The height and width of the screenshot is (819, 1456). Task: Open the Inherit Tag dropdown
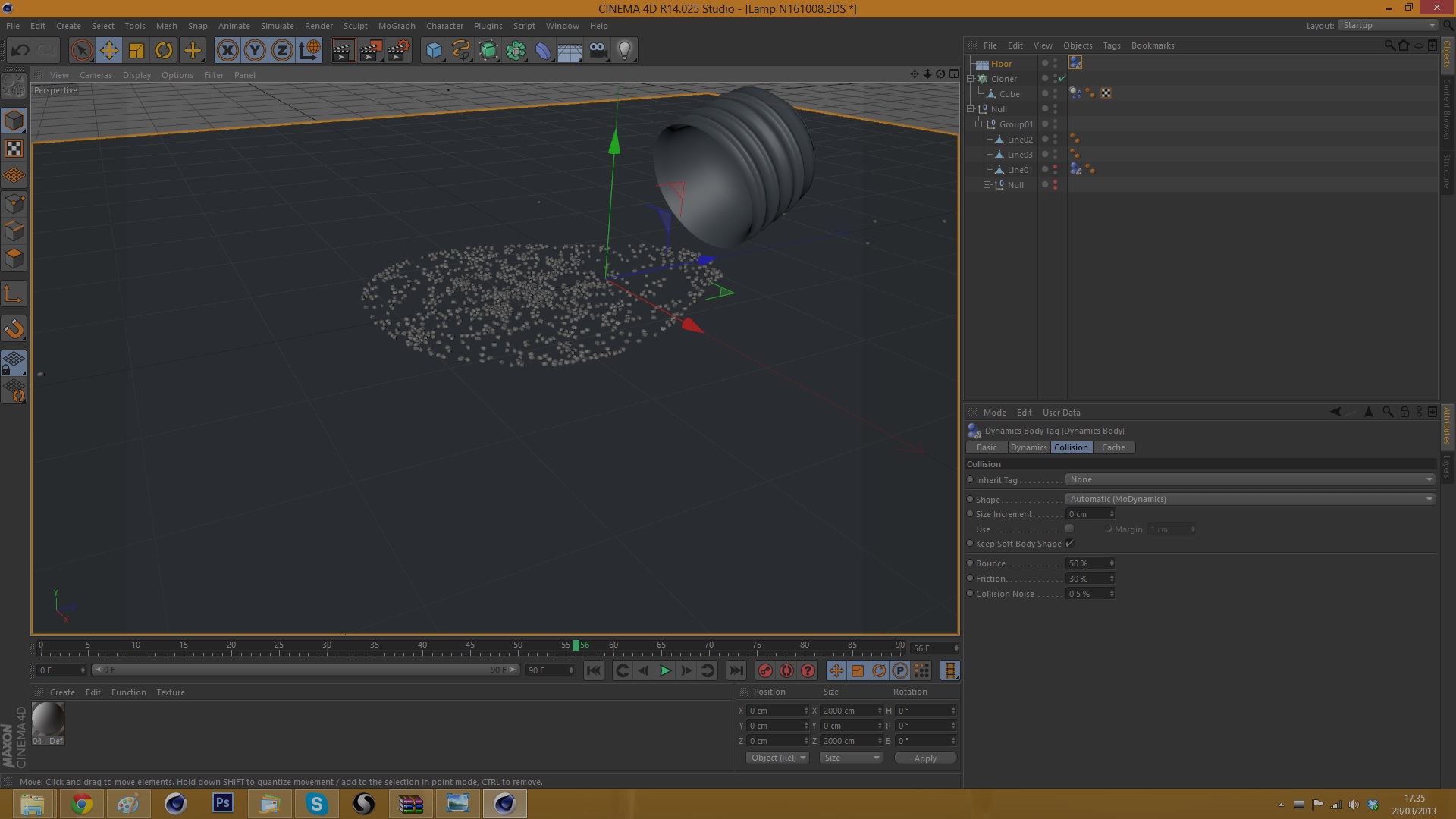(1250, 479)
